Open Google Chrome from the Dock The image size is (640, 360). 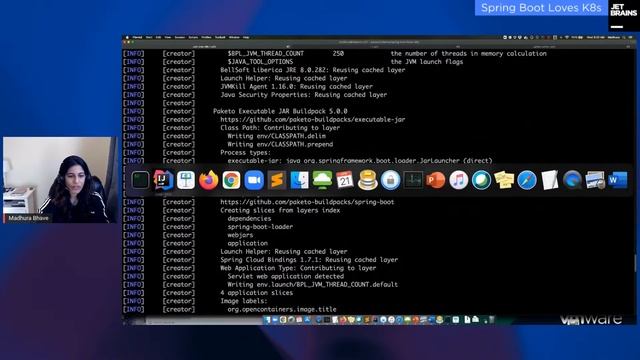[231, 180]
